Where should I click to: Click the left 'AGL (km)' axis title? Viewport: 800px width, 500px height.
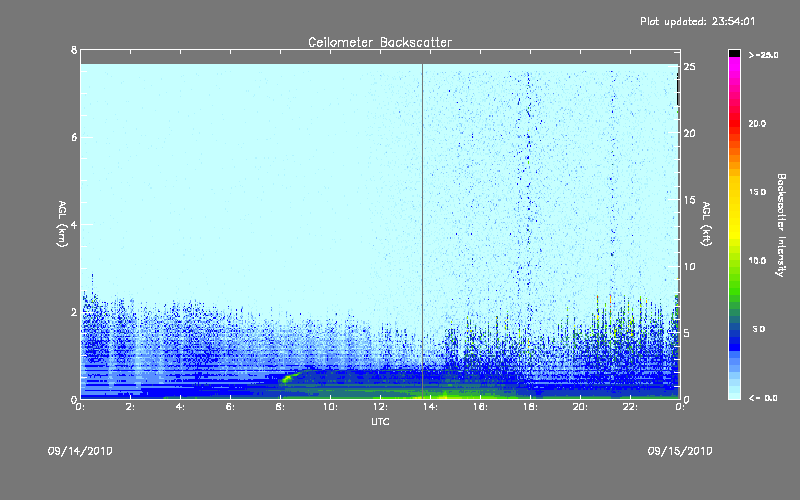(62, 224)
